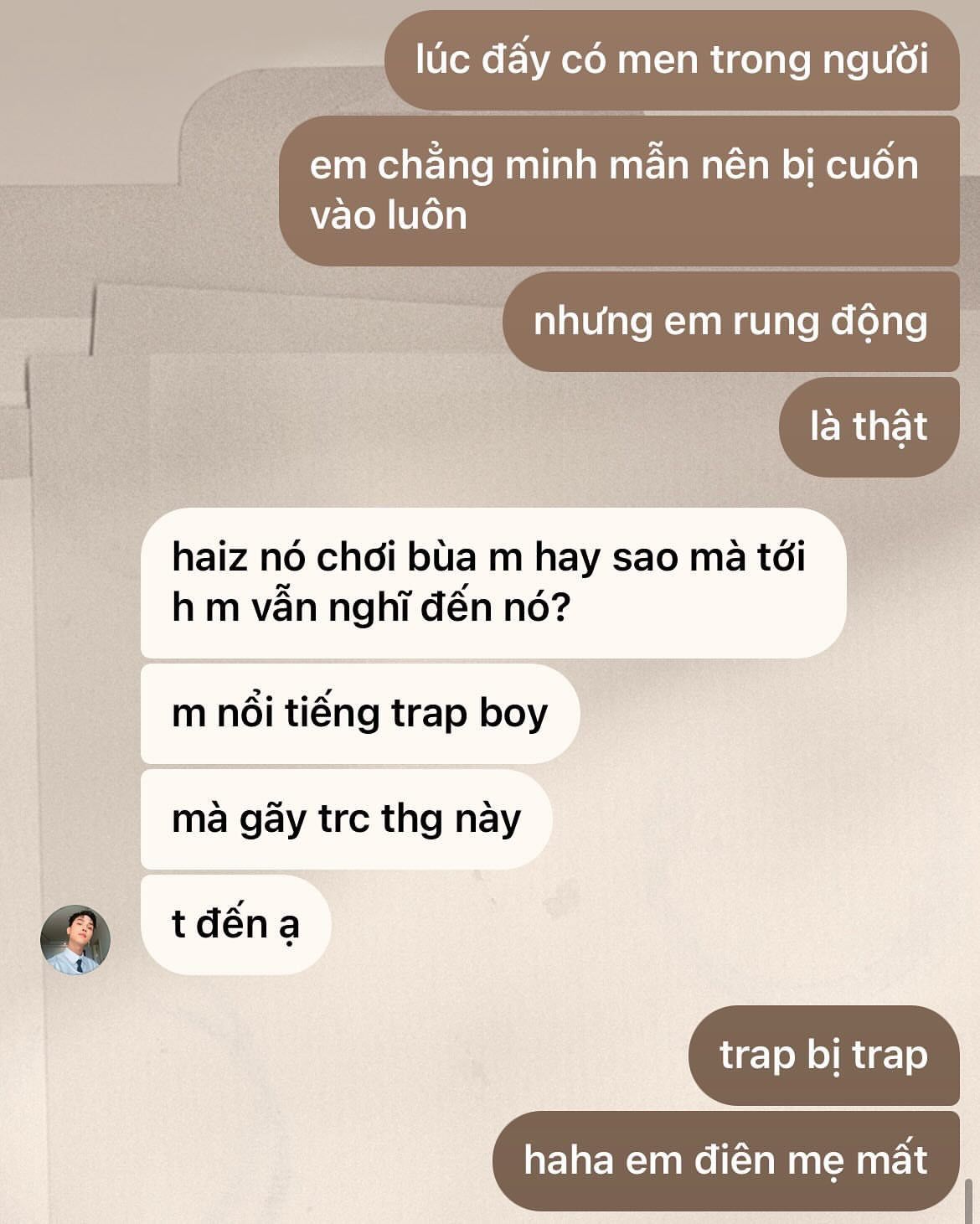Tap the 'm nổi tiếng trap boy' message
Screen dimensions: 980x1224
360,714
